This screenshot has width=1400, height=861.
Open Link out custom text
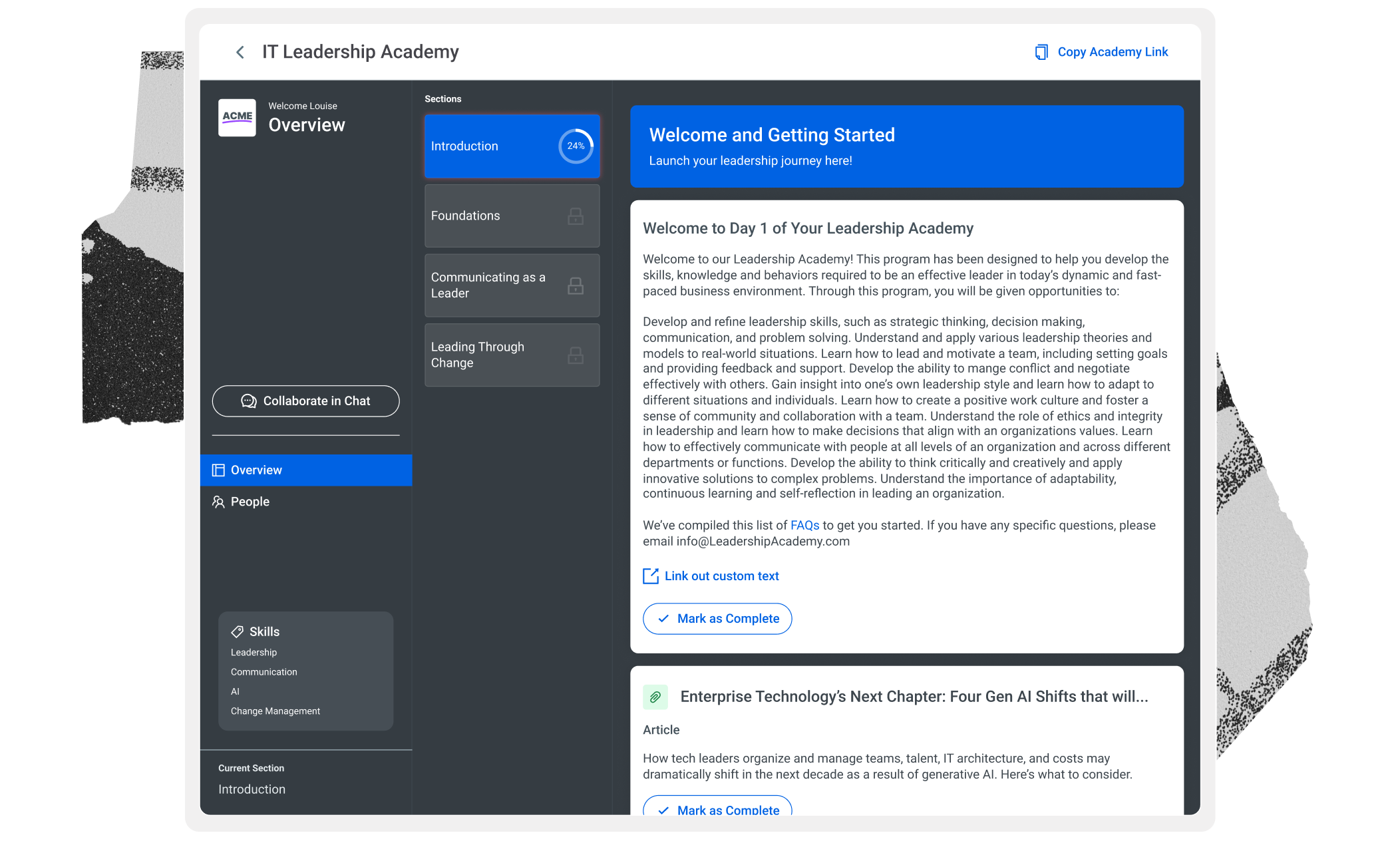click(711, 576)
